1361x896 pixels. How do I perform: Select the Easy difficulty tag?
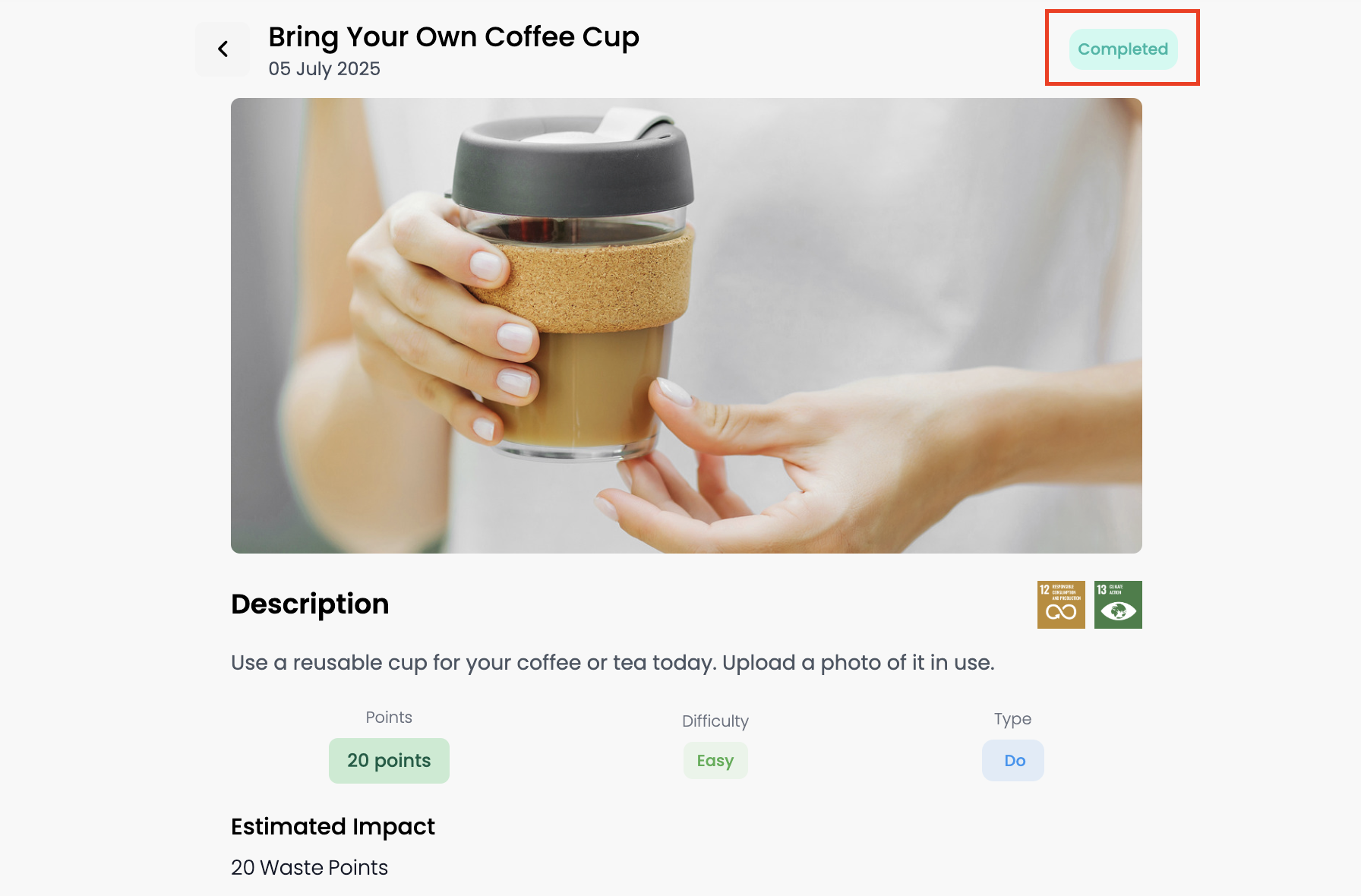pyautogui.click(x=715, y=760)
